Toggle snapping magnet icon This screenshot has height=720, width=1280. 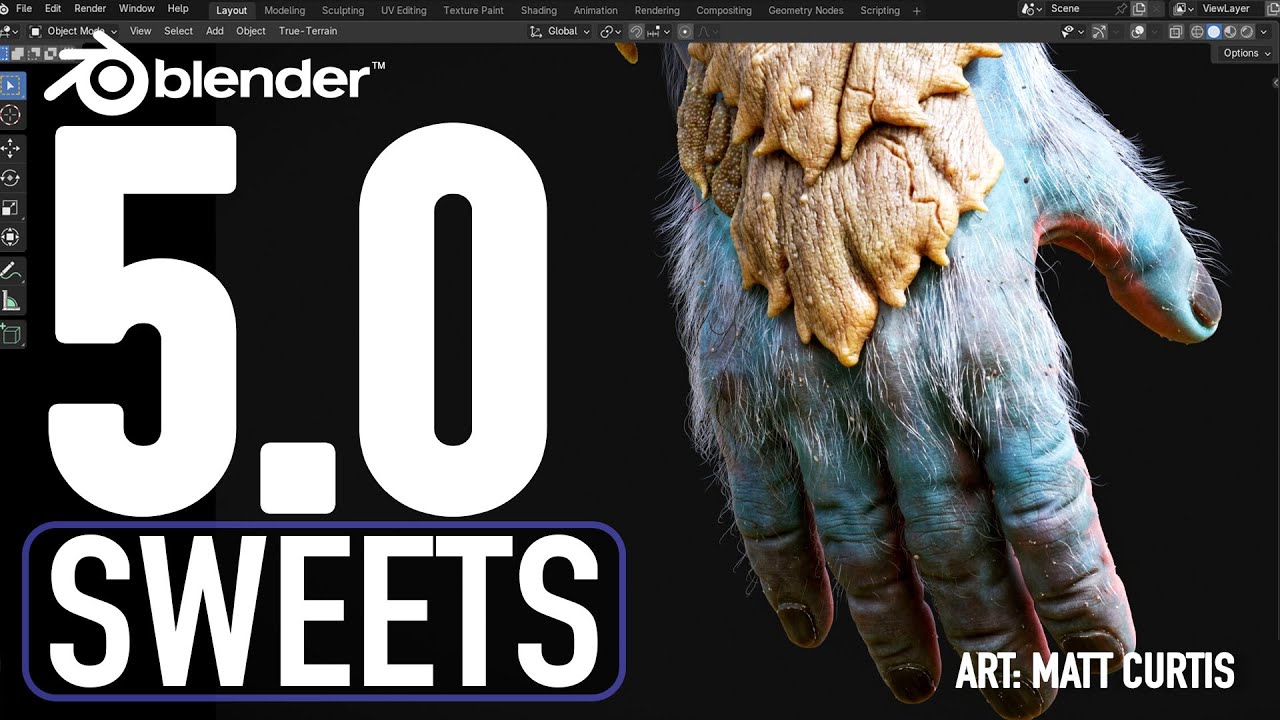tap(636, 32)
